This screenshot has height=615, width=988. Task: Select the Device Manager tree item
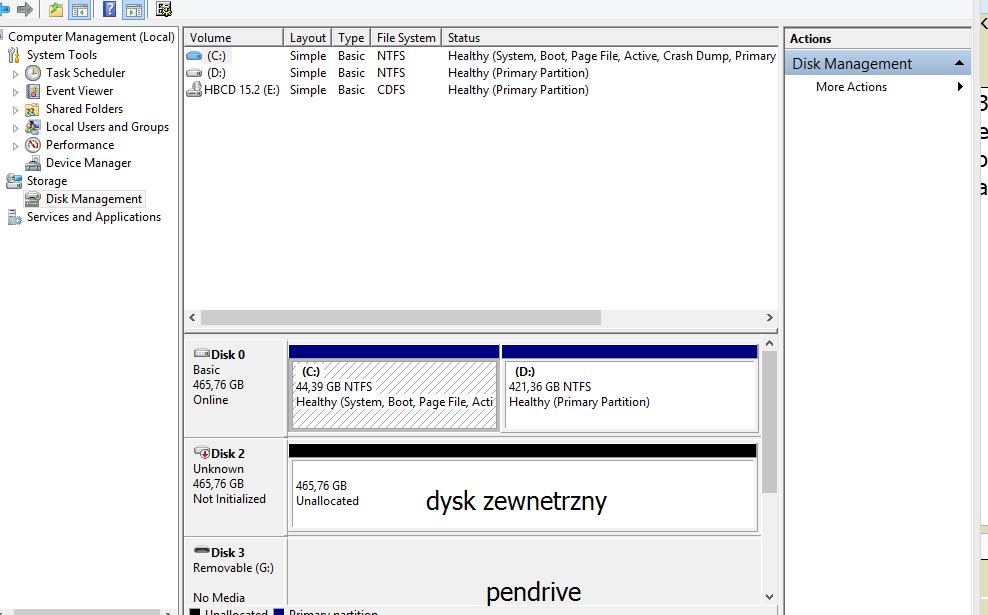[88, 163]
